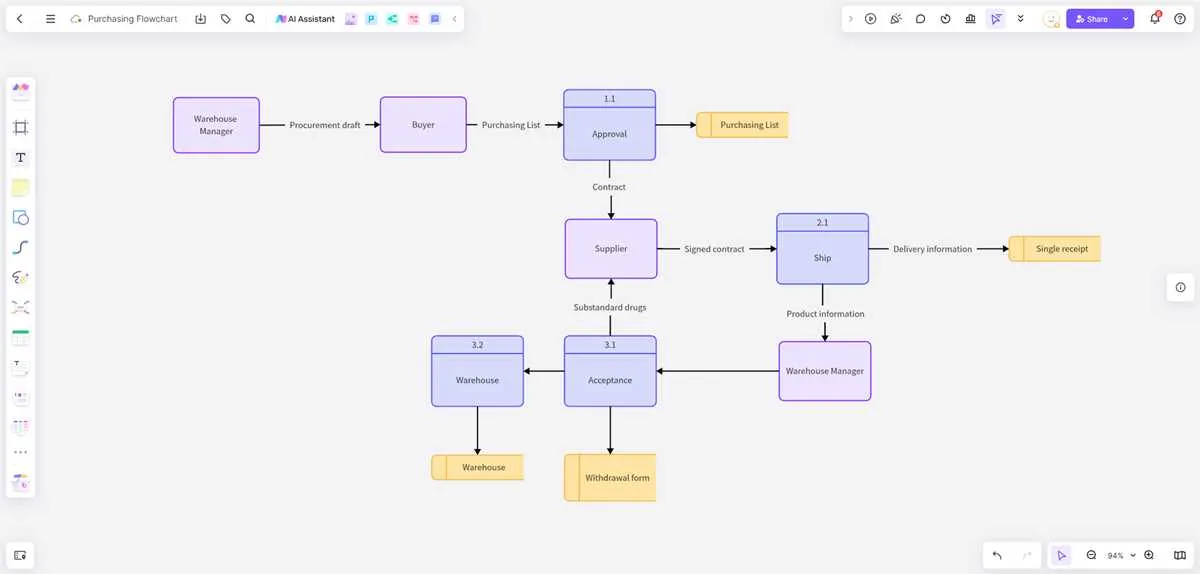
Task: Click the user avatar smiley
Action: 1051,19
